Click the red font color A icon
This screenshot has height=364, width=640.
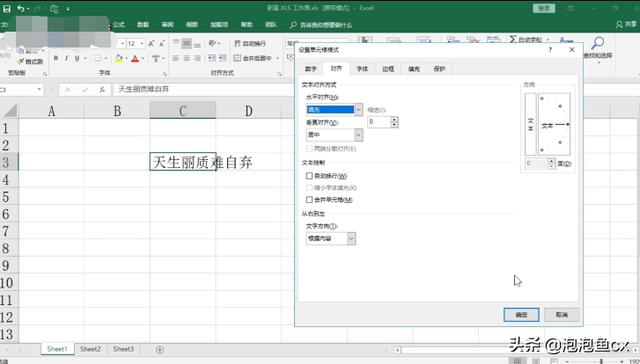point(135,59)
